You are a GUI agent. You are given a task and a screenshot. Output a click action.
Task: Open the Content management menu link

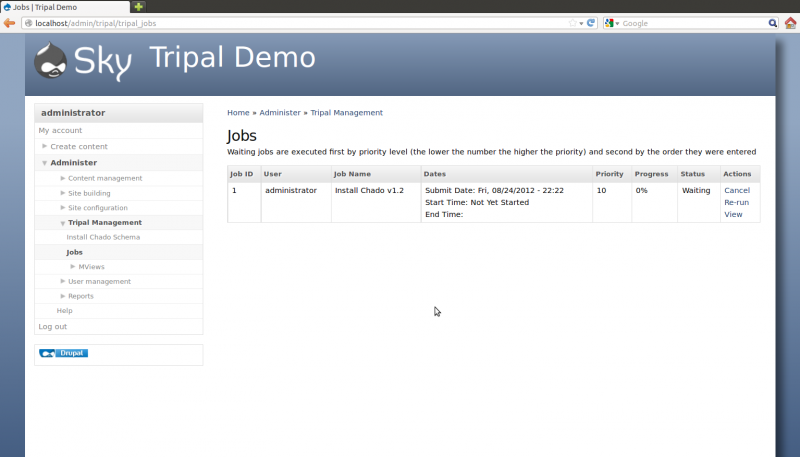click(x=105, y=179)
